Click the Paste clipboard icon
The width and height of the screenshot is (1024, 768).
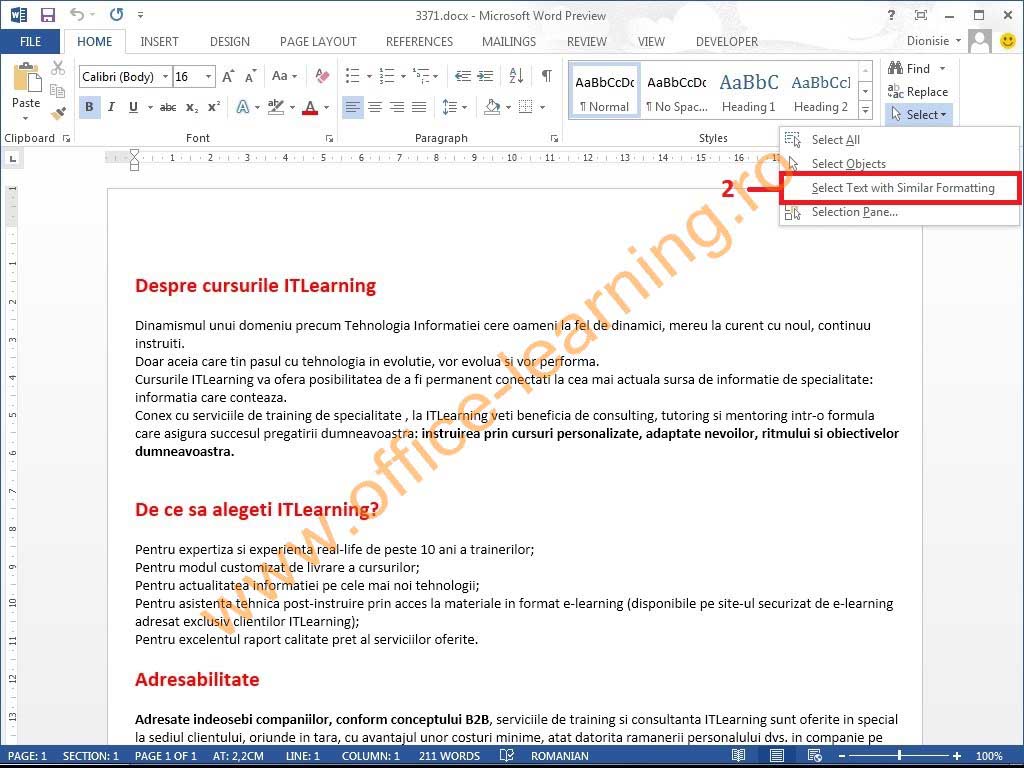coord(27,78)
